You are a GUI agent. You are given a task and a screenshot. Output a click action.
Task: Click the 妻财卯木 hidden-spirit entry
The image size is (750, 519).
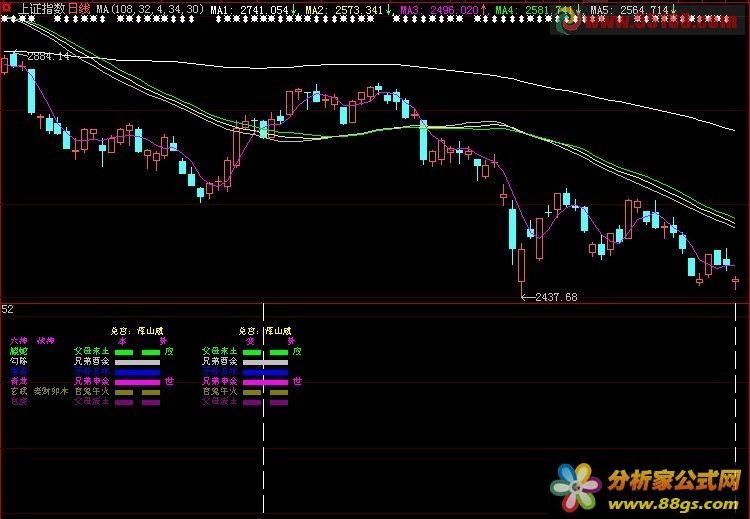[51, 391]
